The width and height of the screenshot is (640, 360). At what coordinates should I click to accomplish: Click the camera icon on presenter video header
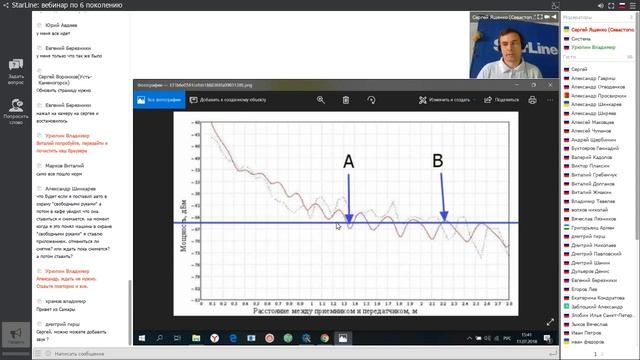[x=547, y=17]
